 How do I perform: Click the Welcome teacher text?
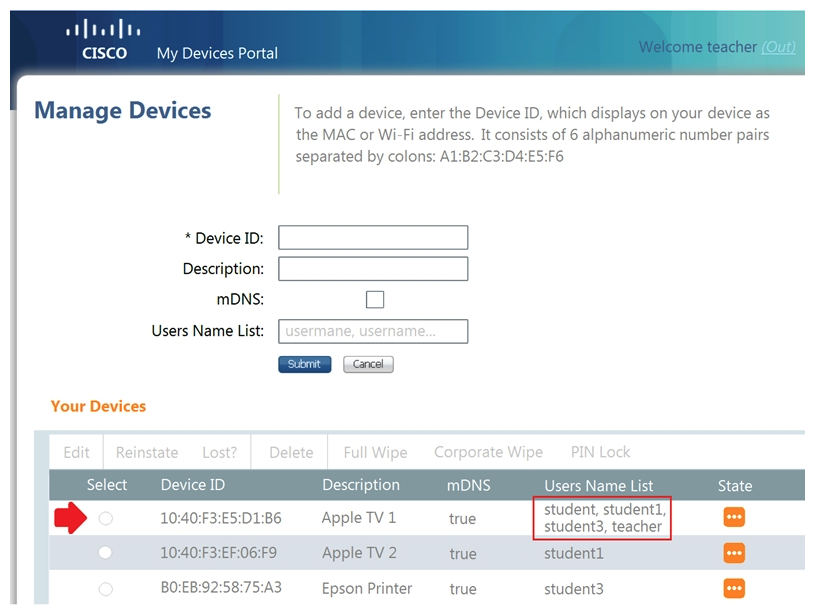click(698, 47)
